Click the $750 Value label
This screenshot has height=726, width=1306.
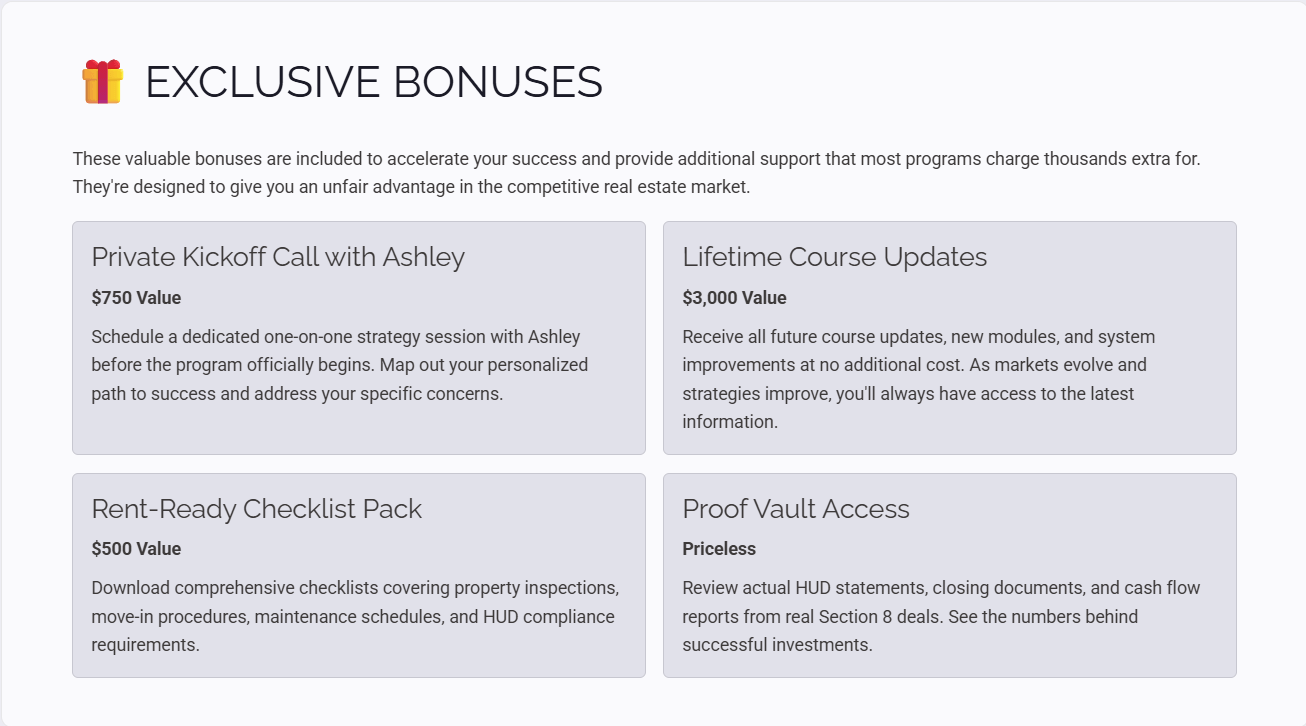tap(136, 298)
